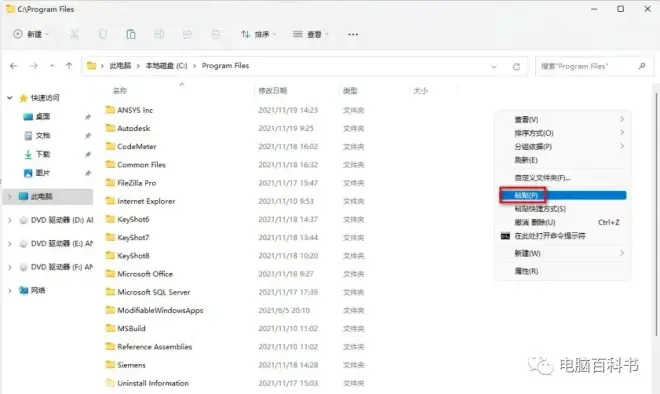Image resolution: width=660 pixels, height=394 pixels.
Task: Collapse the 快速访问 section
Action: pos(10,98)
